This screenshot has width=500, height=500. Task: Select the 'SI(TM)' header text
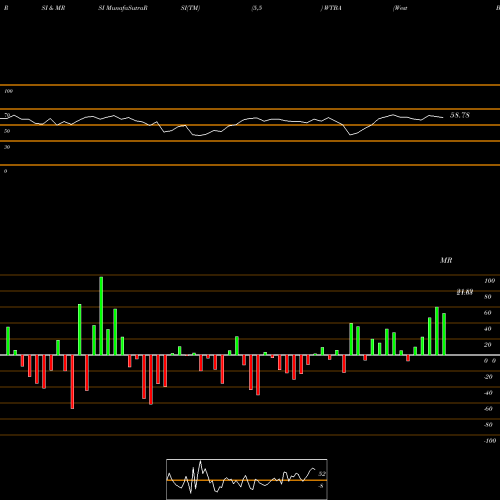(190, 8)
